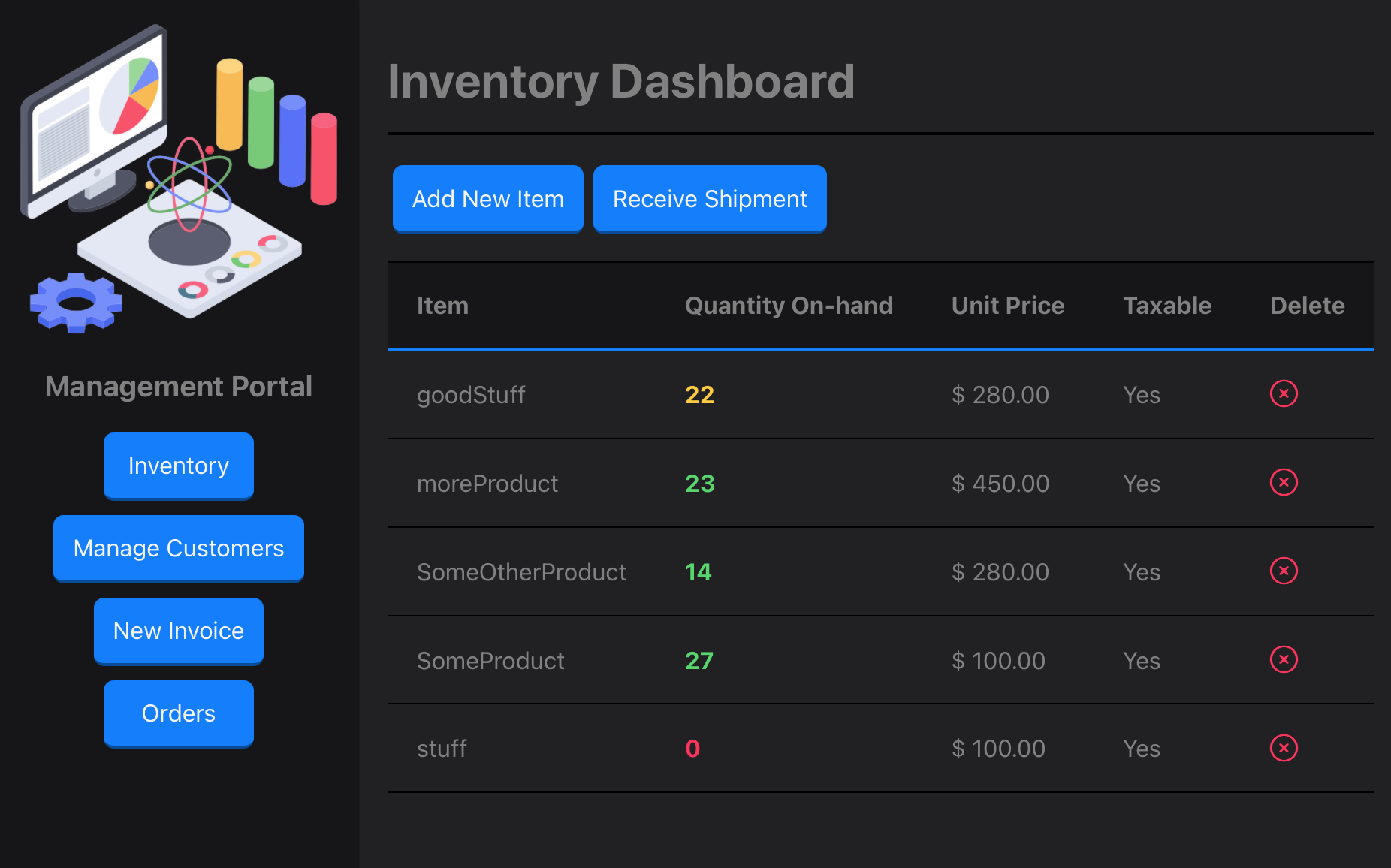Delete the goodStuff inventory item
This screenshot has width=1391, height=868.
pyautogui.click(x=1284, y=393)
